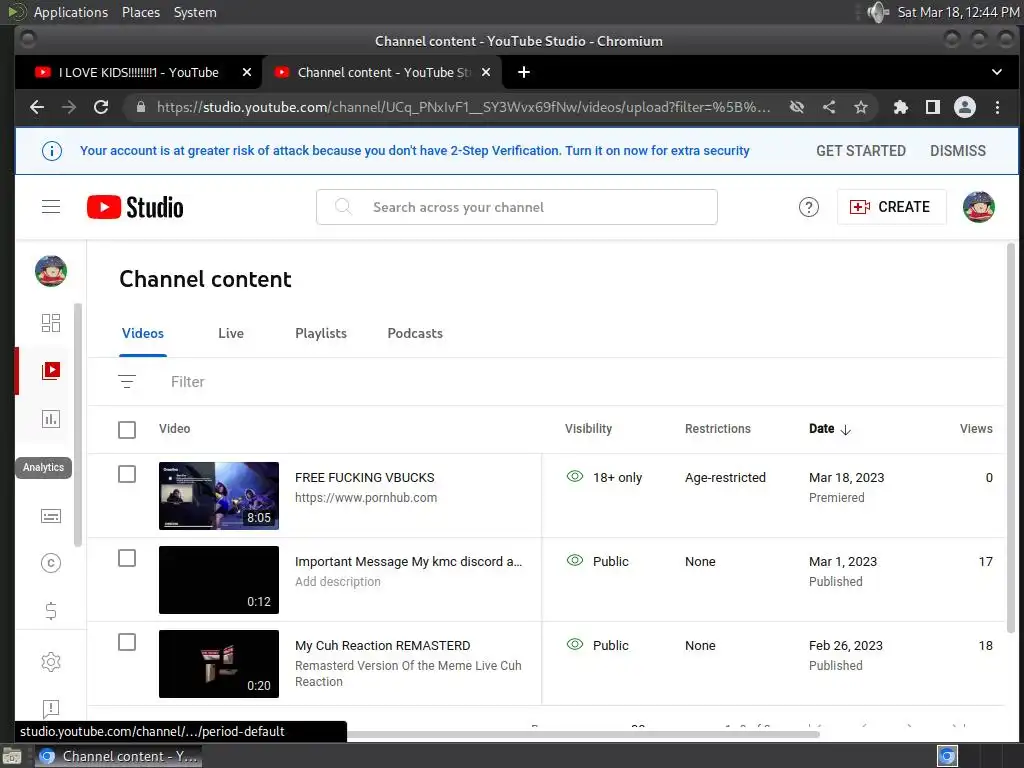This screenshot has height=768, width=1024.
Task: Open Settings gear in sidebar
Action: pyautogui.click(x=51, y=662)
